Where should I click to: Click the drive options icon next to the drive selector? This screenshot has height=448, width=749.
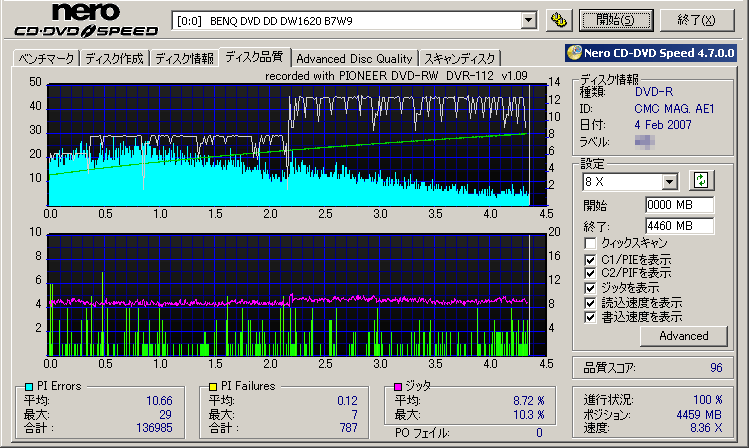coord(559,20)
